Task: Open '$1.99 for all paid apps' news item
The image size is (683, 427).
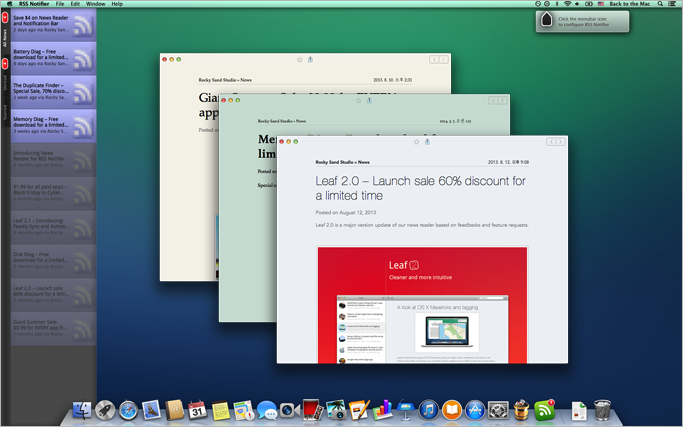Action: pos(53,193)
